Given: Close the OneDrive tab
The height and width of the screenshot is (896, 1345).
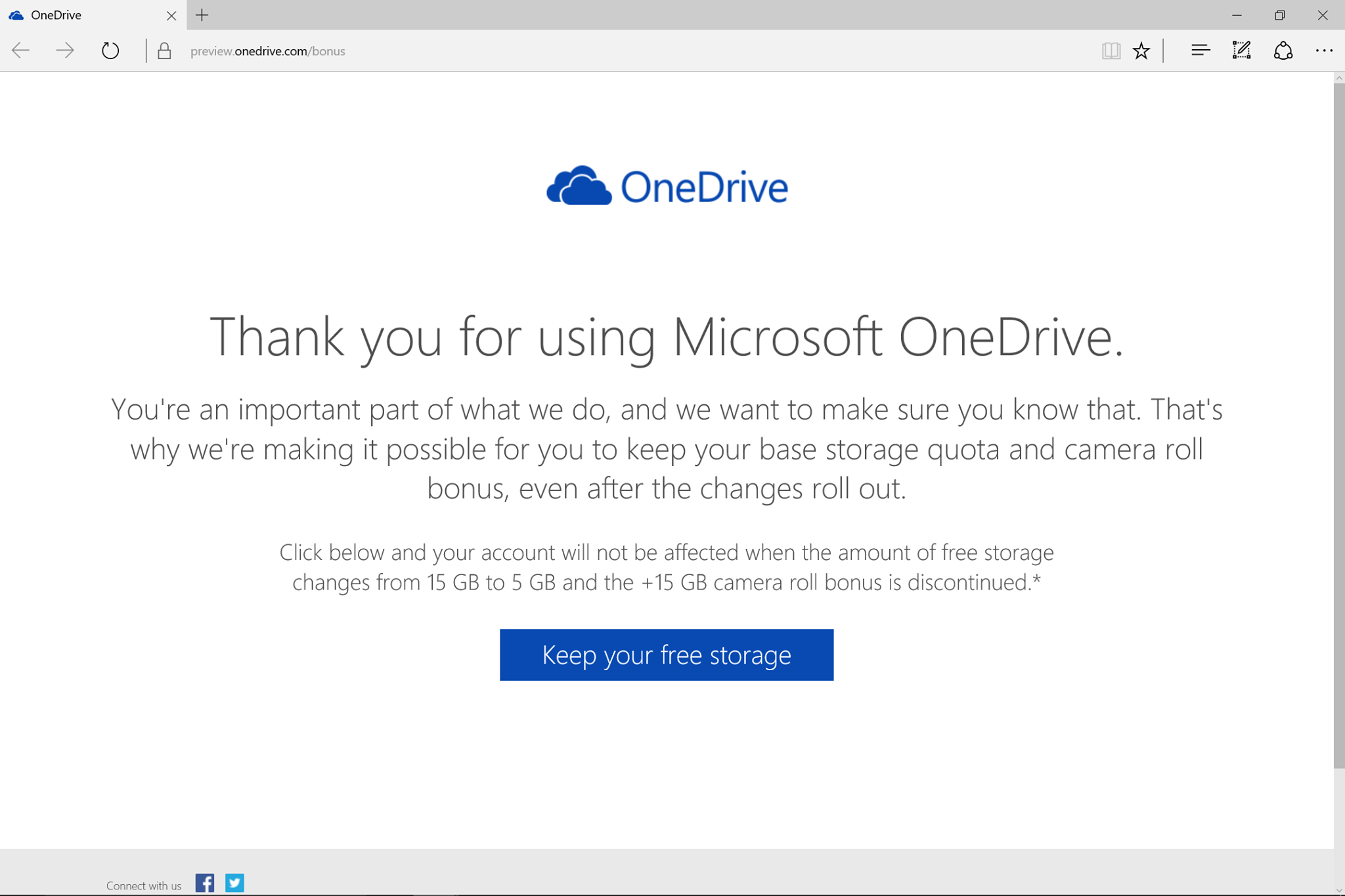Looking at the screenshot, I should [171, 15].
